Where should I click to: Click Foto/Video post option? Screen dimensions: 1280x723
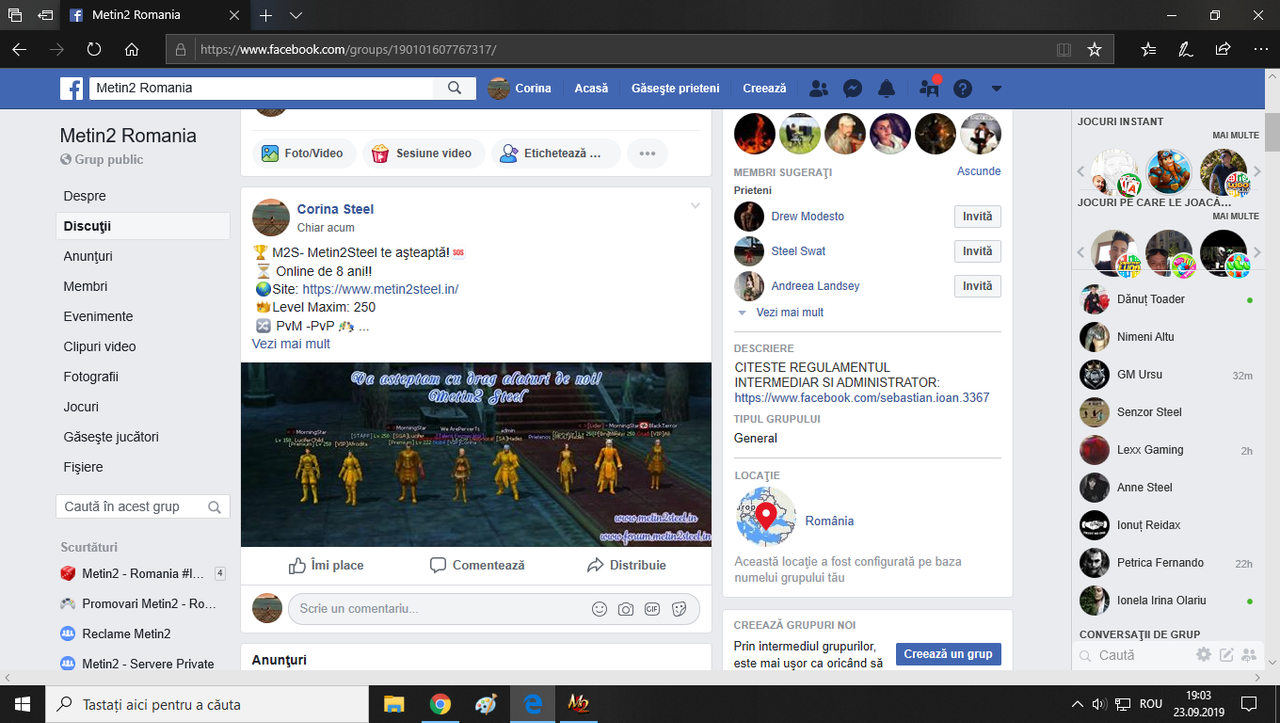tap(302, 154)
